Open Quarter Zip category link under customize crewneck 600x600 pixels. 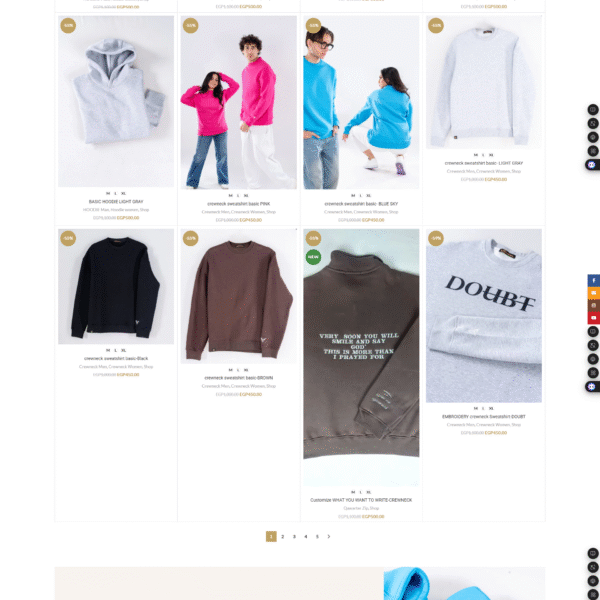coord(356,508)
